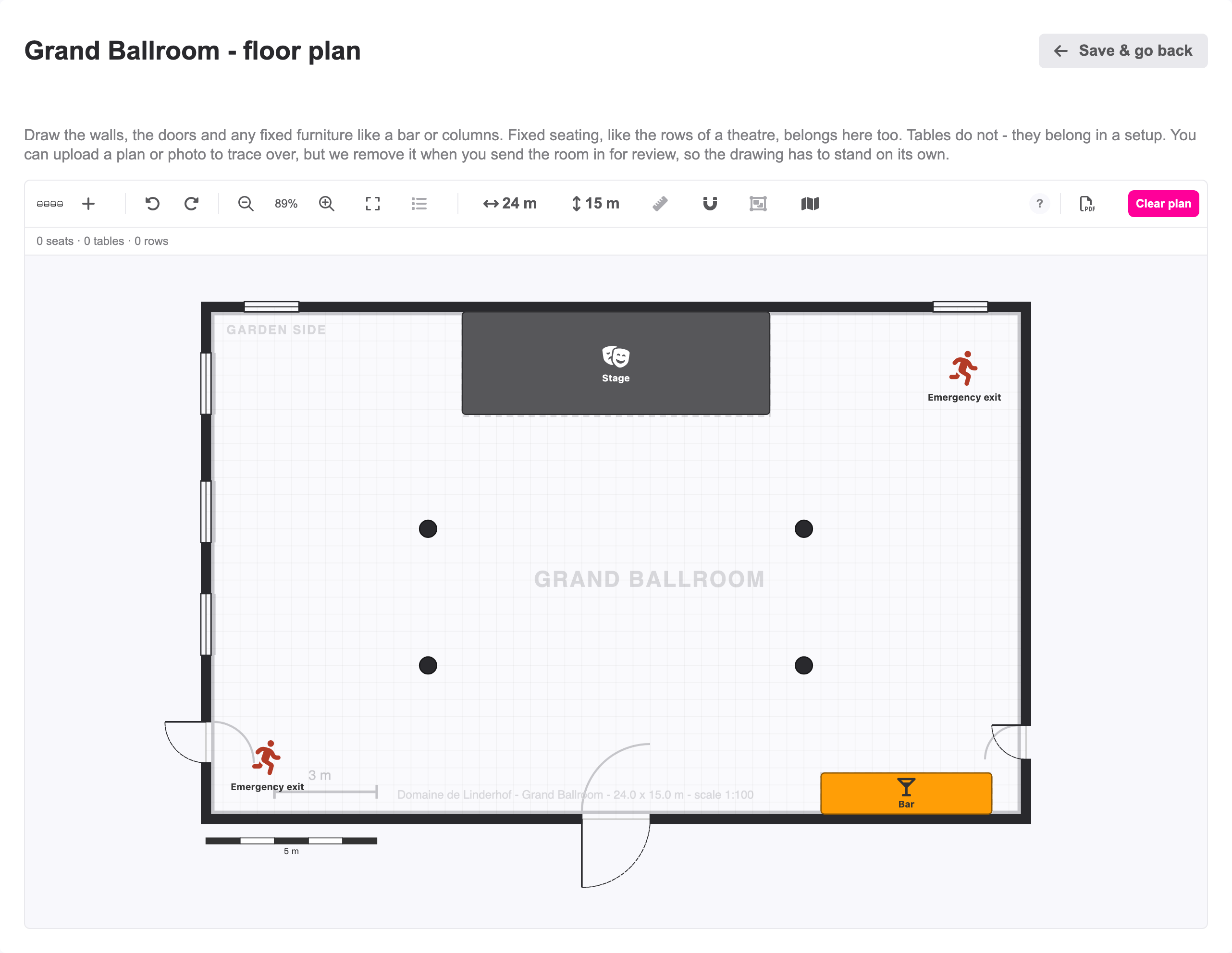
Task: Click the 0 seats counter text
Action: 55,241
